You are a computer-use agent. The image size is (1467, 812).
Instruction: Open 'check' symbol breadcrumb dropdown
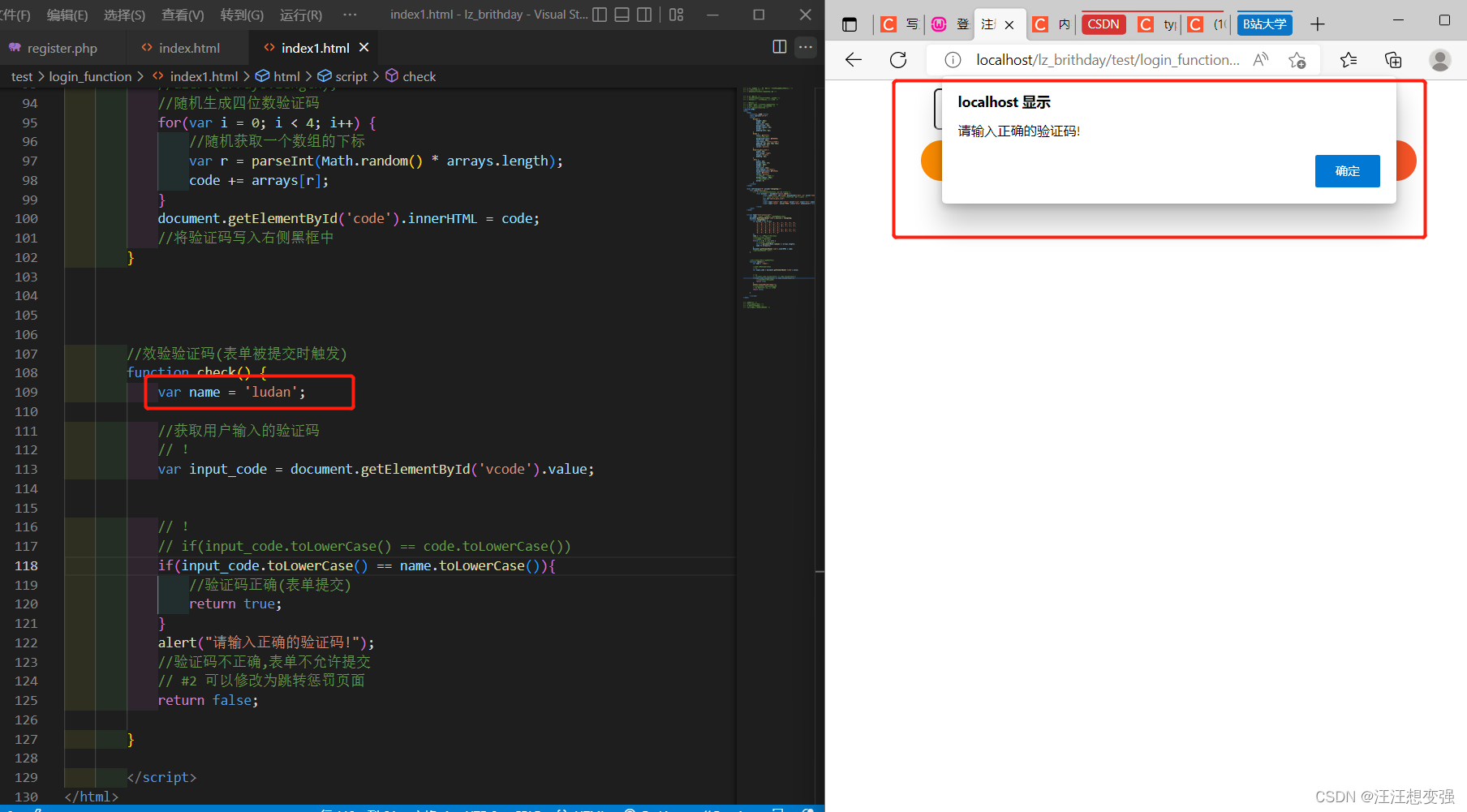411,76
